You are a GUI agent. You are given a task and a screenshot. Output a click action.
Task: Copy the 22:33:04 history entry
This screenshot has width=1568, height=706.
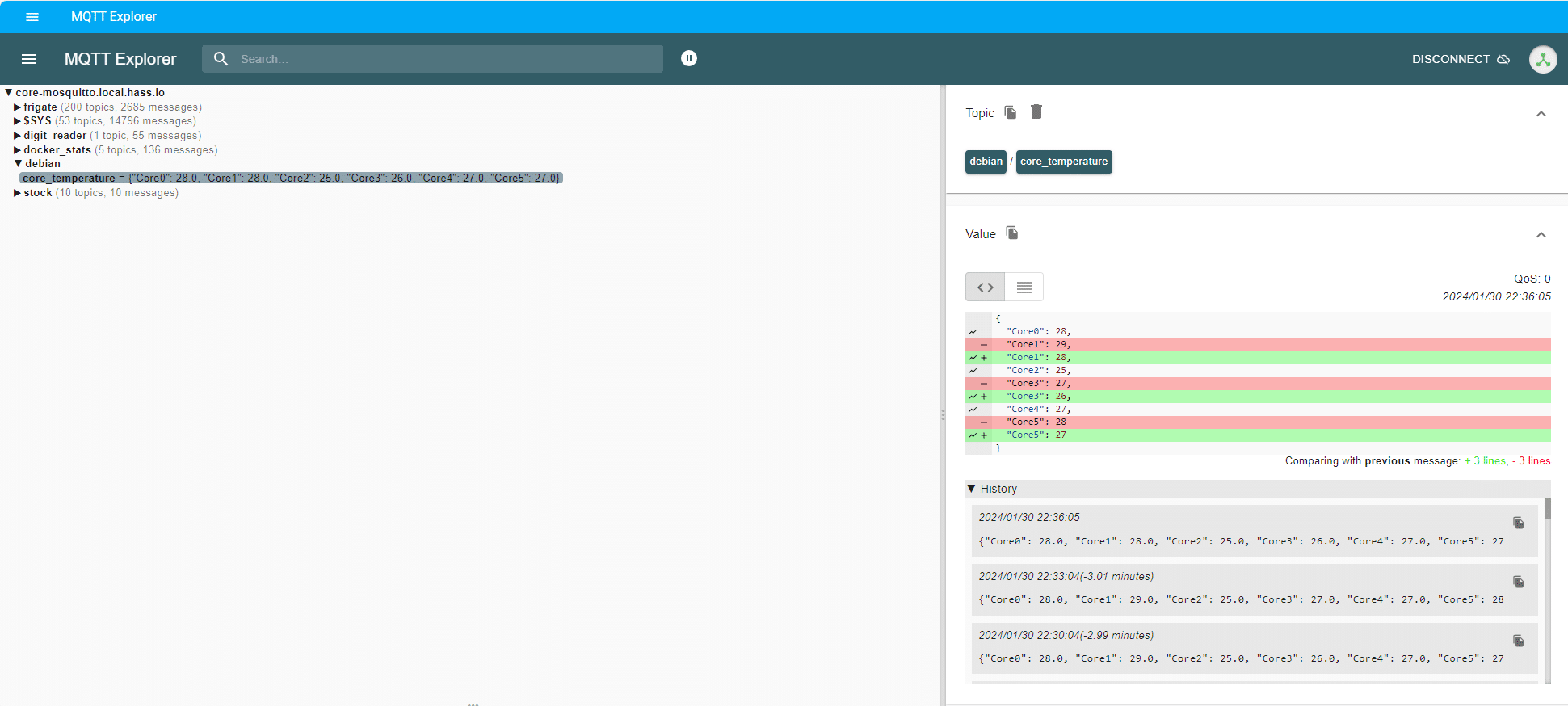(x=1518, y=582)
